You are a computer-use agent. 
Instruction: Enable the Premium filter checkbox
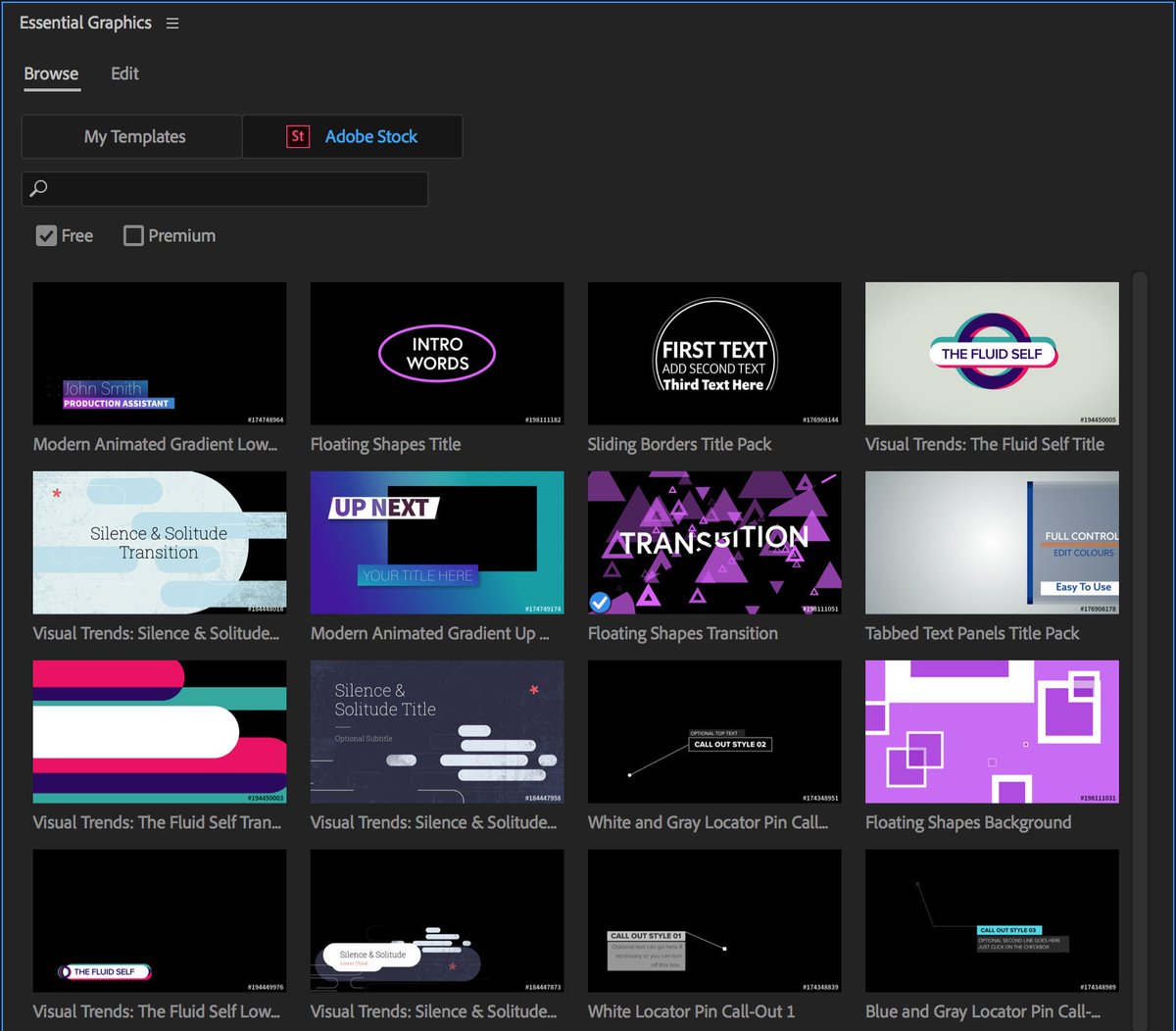tap(133, 235)
